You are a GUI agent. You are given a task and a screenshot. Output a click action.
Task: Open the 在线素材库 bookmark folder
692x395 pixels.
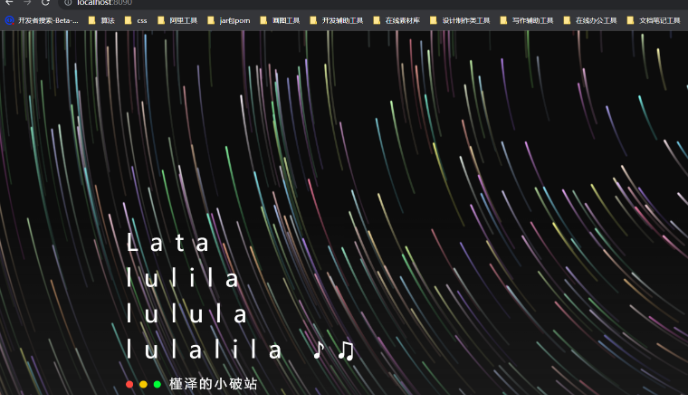point(397,20)
